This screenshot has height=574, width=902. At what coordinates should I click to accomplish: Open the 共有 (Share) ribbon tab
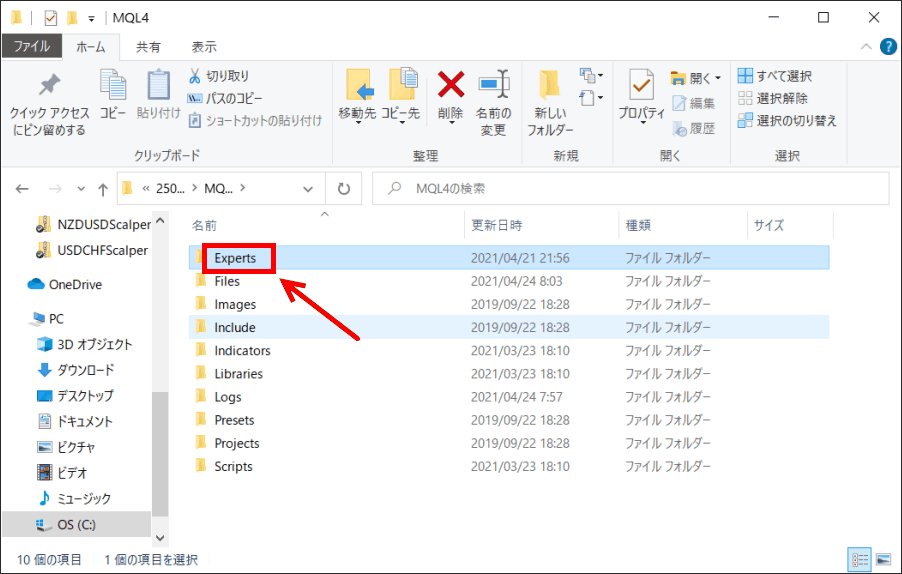pos(148,47)
